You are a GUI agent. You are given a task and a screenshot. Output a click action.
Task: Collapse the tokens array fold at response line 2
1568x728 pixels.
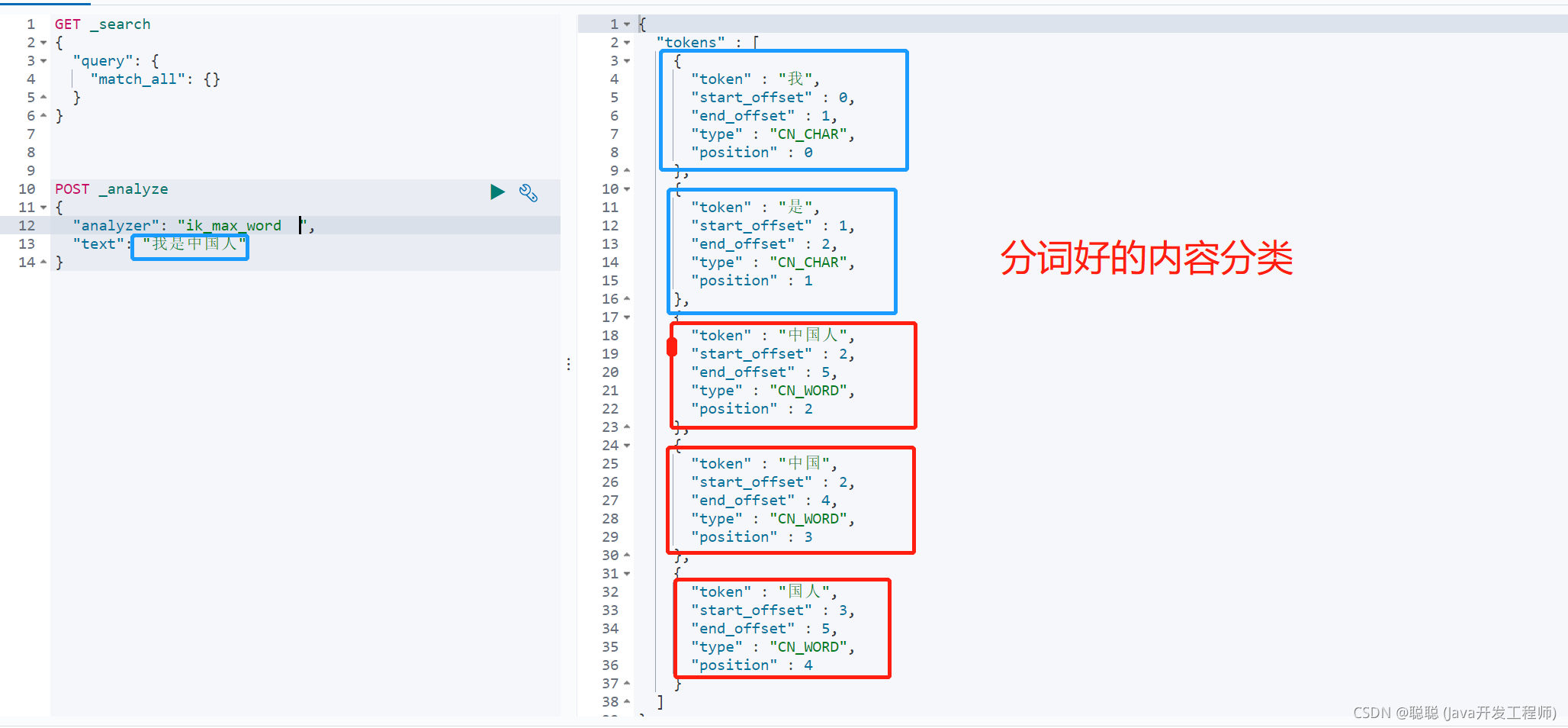click(x=627, y=43)
